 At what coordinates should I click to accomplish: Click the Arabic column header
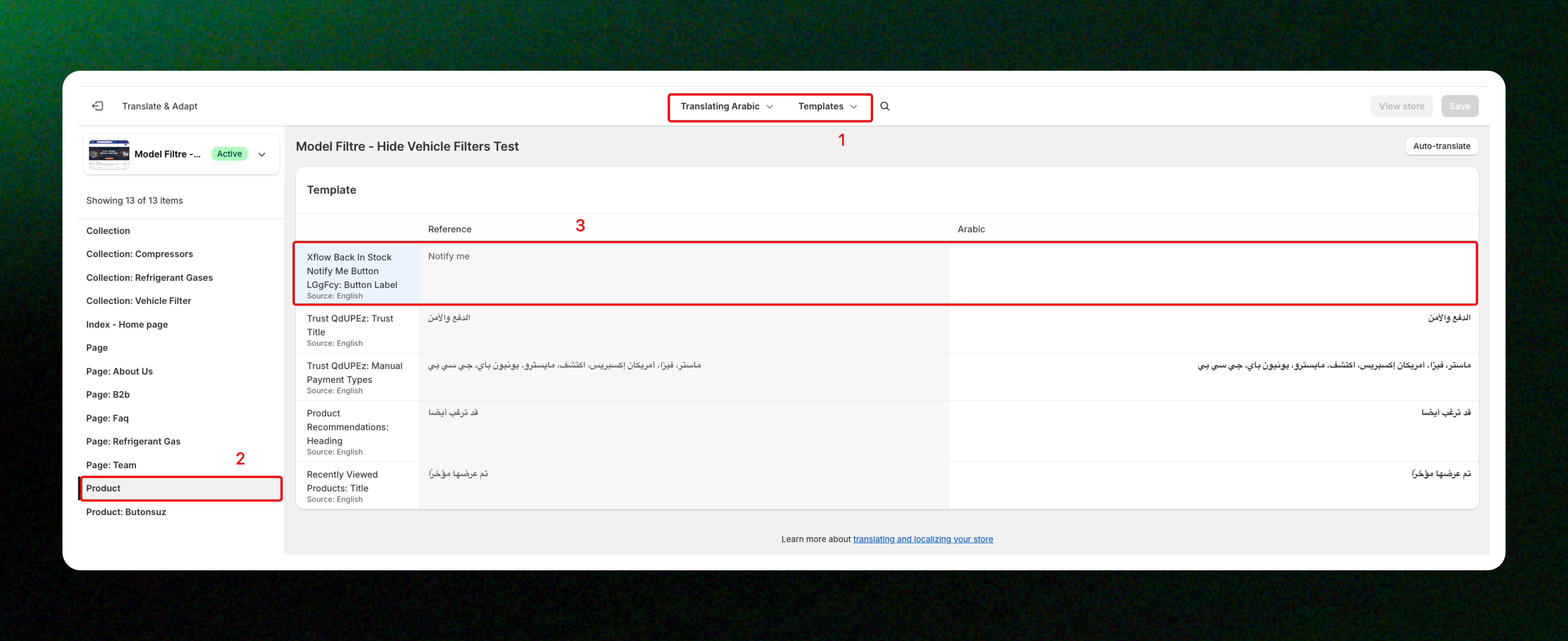(x=971, y=229)
